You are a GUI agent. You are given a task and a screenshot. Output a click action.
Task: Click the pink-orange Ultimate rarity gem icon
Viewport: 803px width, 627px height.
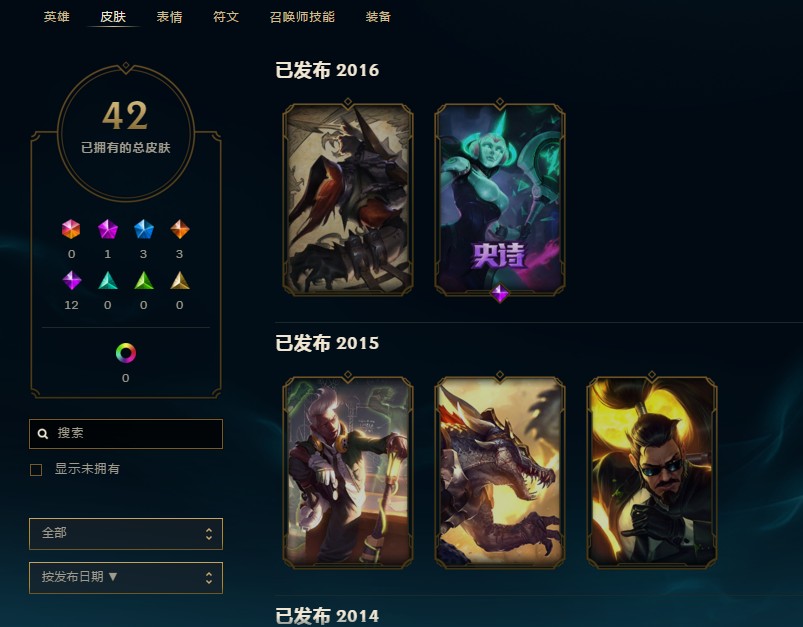click(x=71, y=229)
